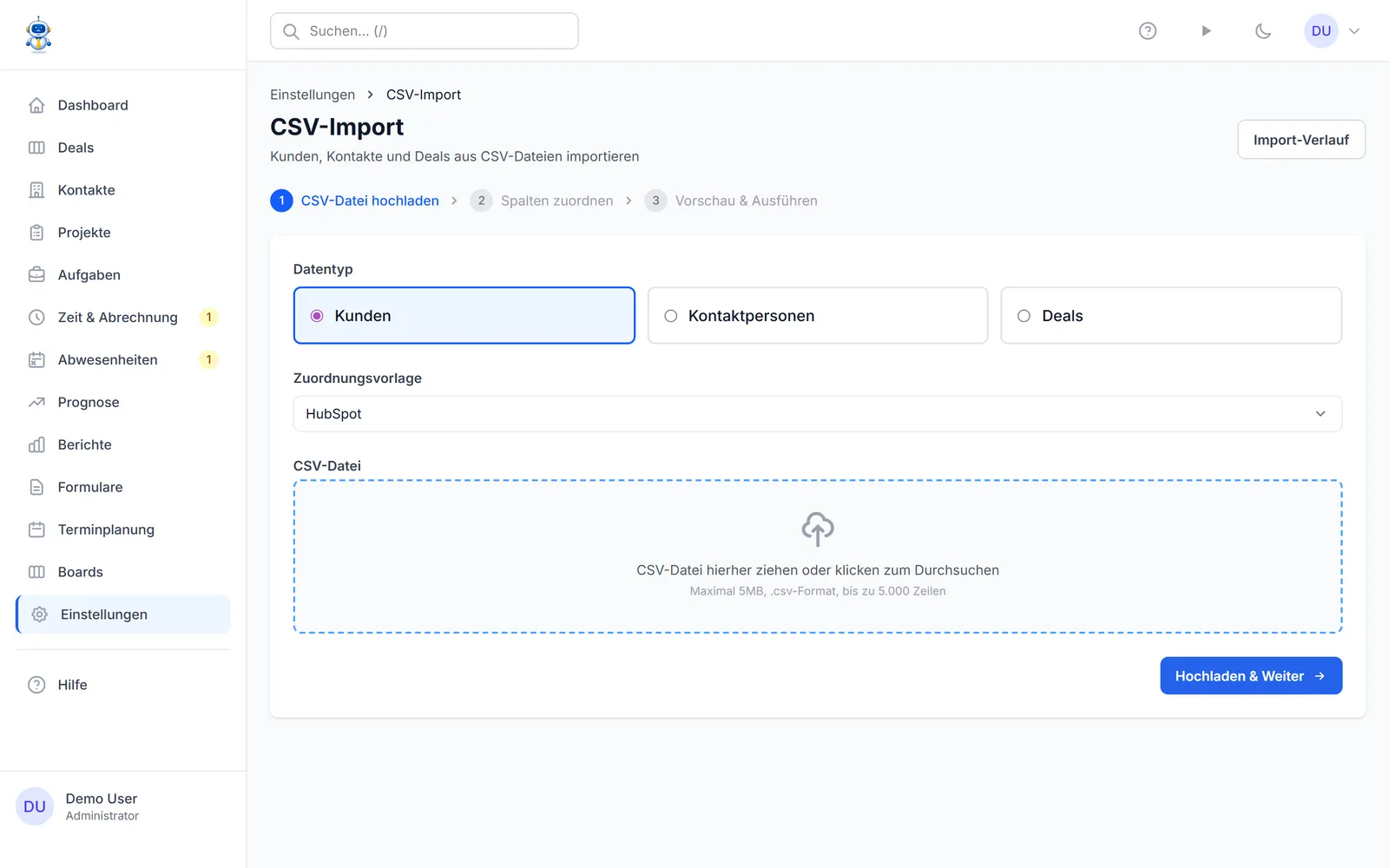Click the play icon in top bar
The image size is (1389, 868).
pos(1206,31)
